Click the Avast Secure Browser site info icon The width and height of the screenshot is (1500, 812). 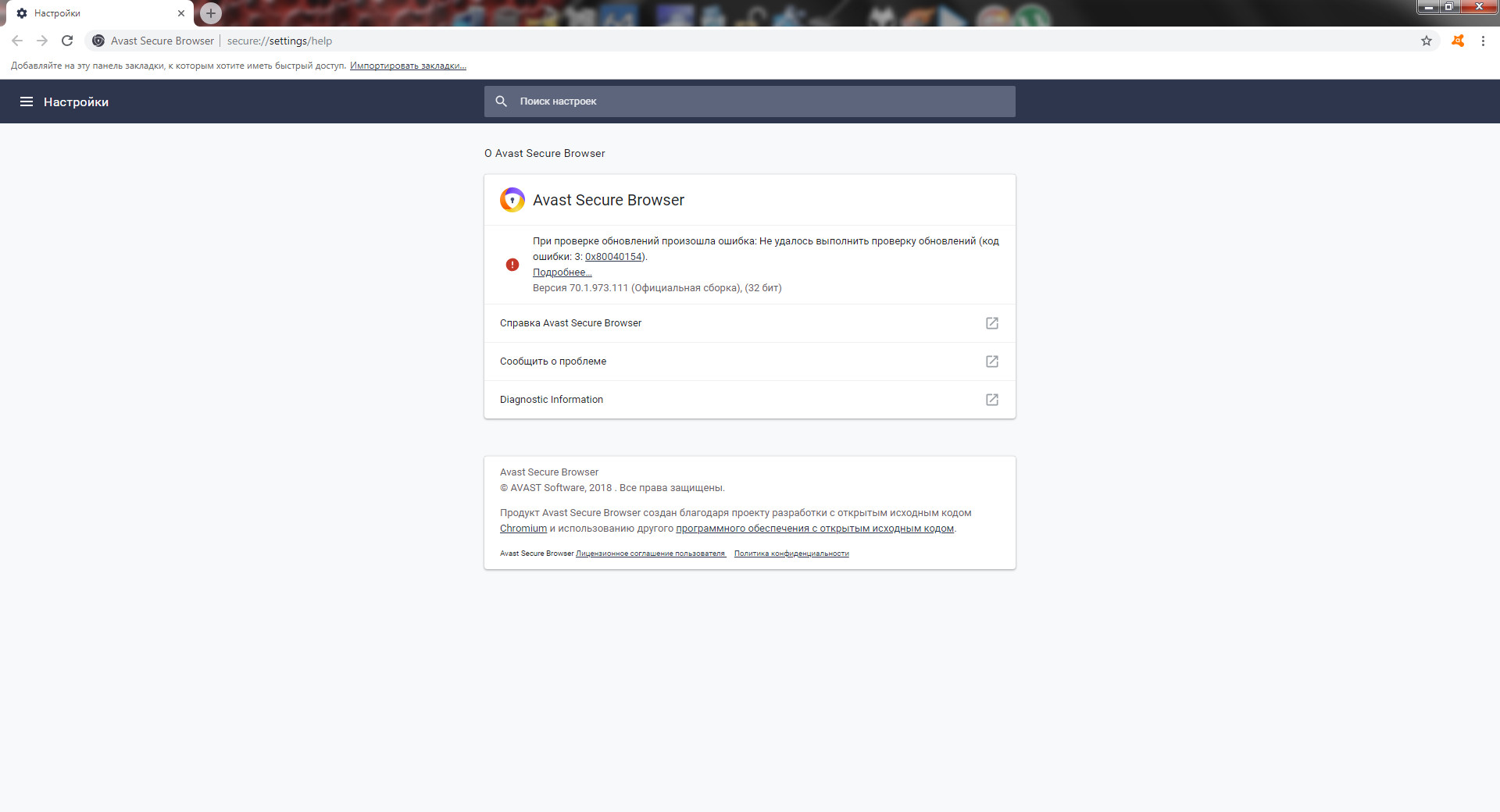tap(98, 41)
